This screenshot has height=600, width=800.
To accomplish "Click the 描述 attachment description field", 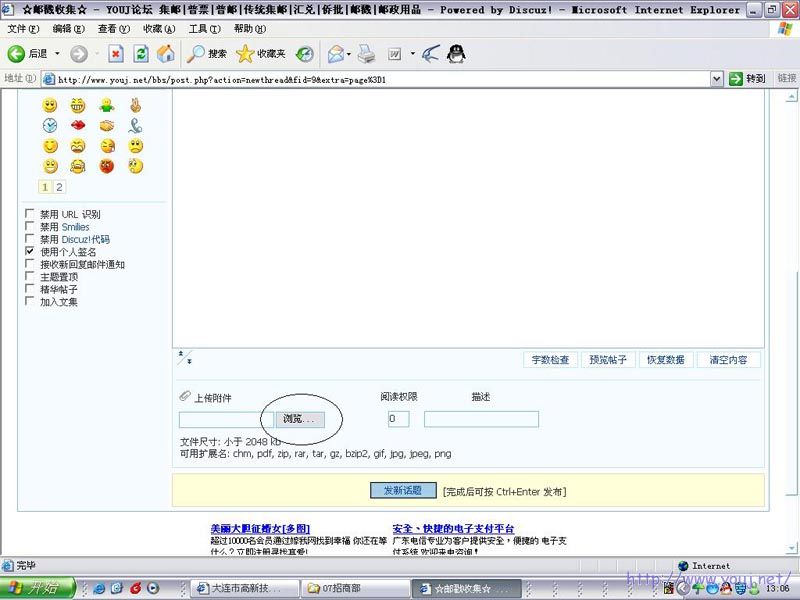I will pos(481,419).
